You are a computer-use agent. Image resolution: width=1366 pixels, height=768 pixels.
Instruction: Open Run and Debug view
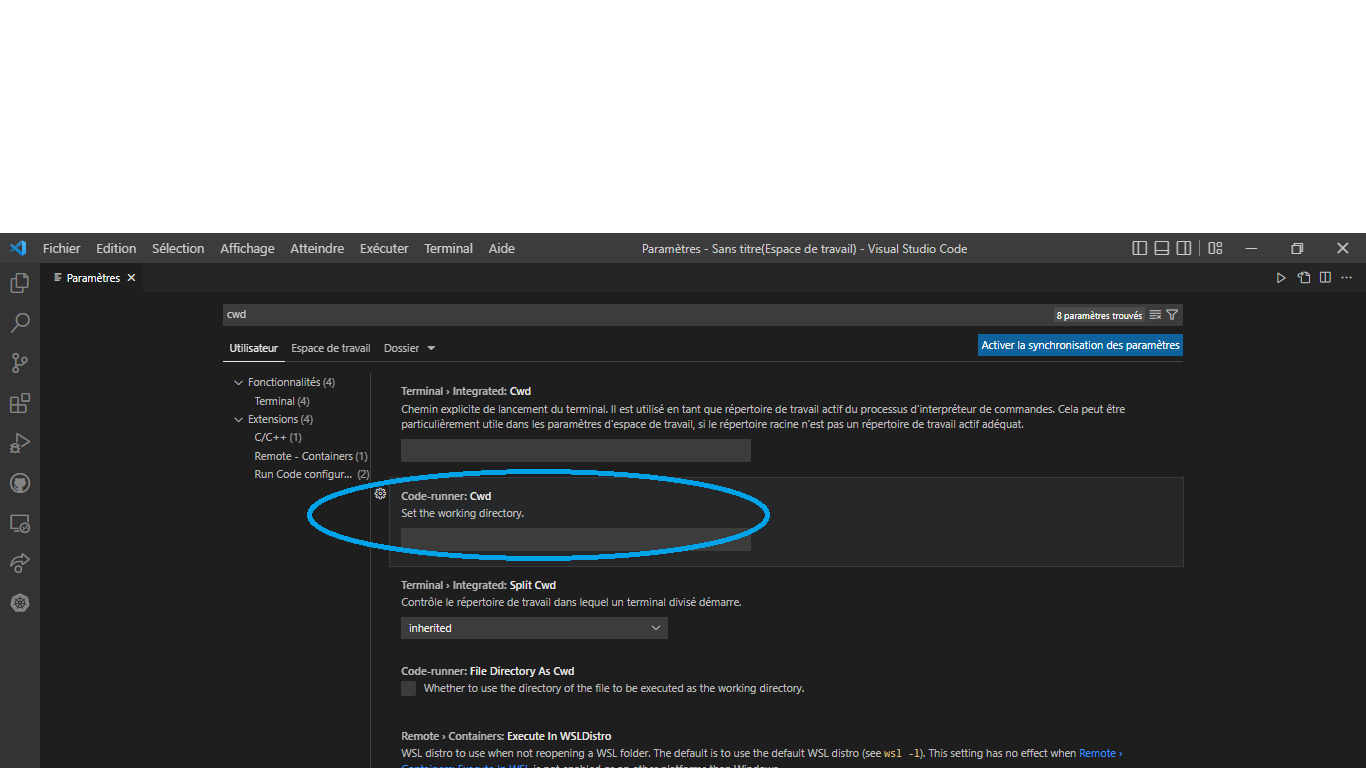(x=19, y=443)
